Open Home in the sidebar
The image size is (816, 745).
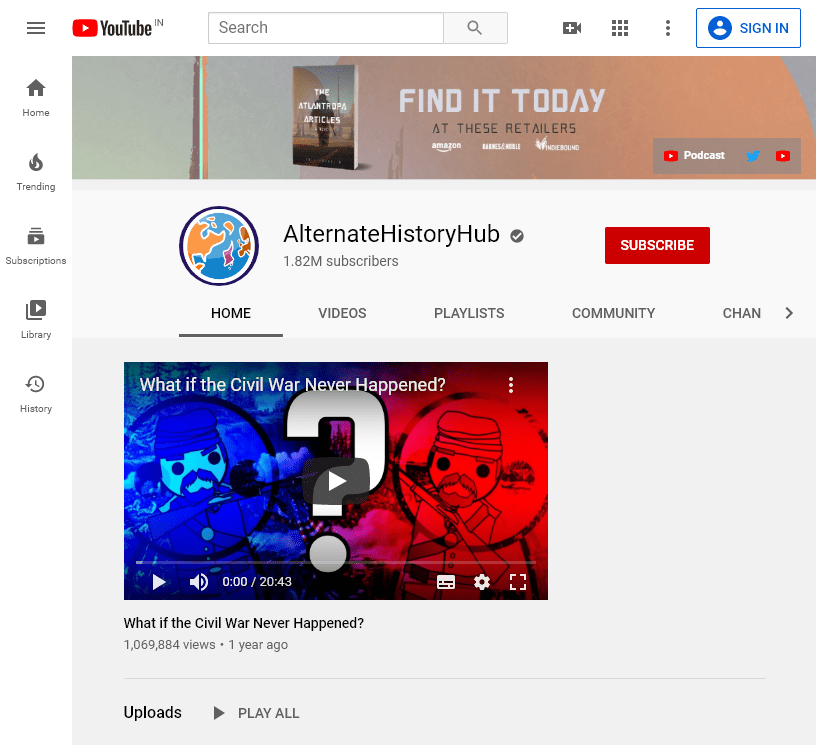(x=36, y=98)
